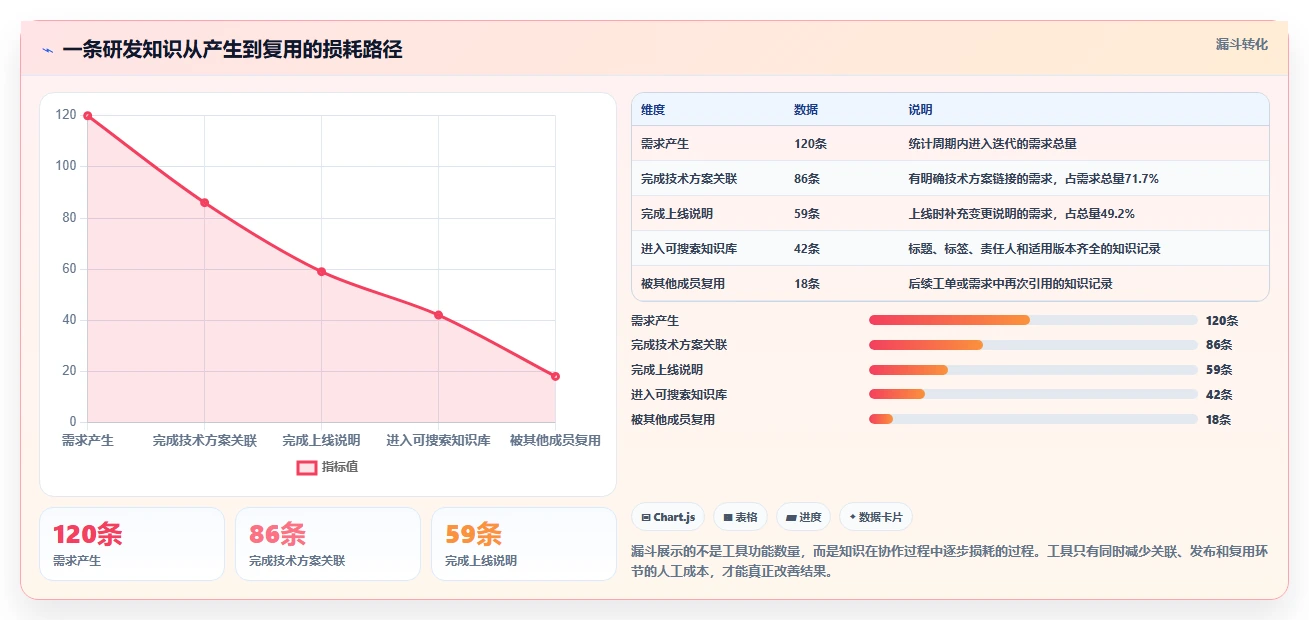Click the 数据 column header
This screenshot has height=620, width=1309.
click(806, 110)
